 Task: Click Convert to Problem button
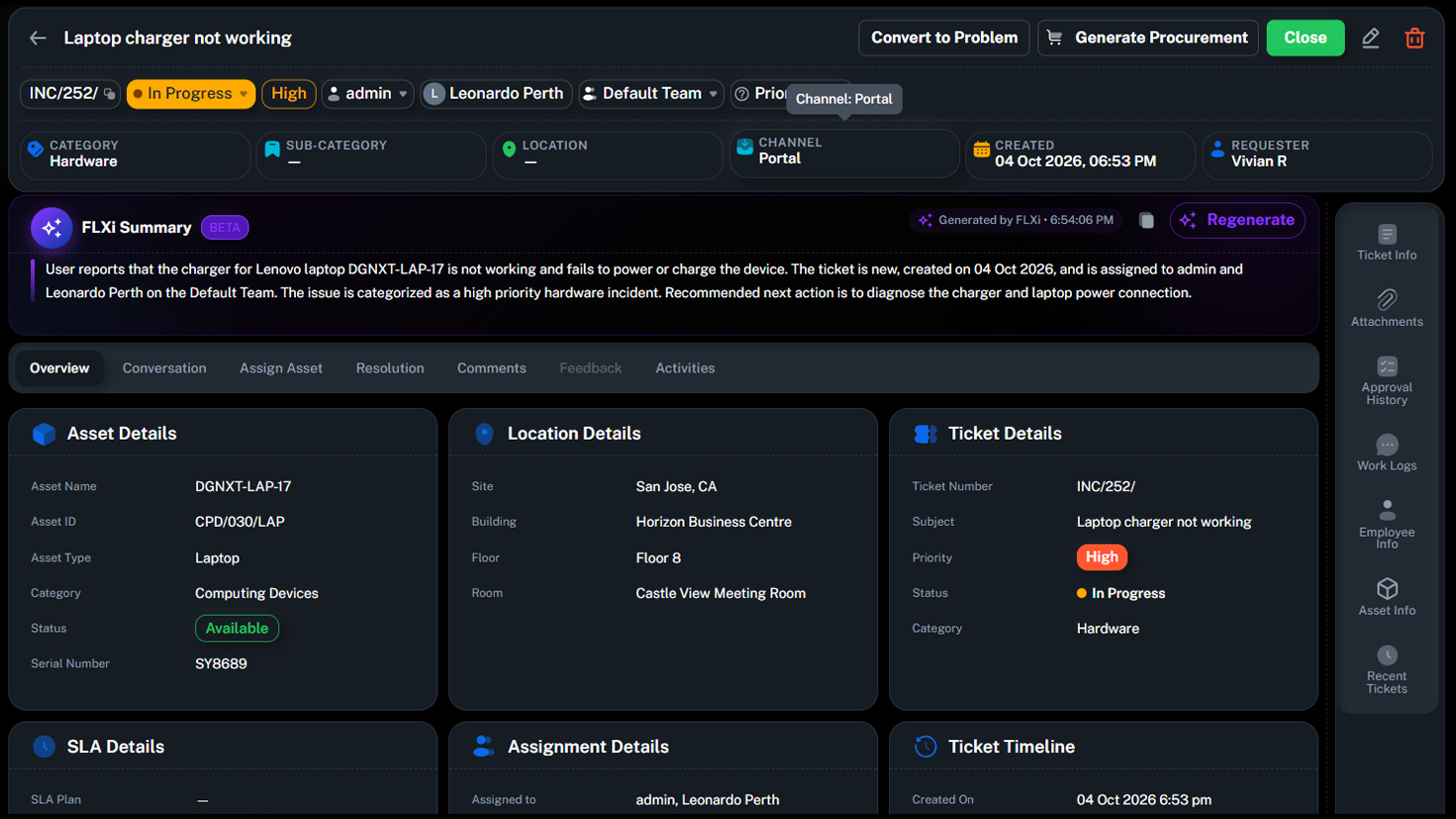(x=944, y=38)
